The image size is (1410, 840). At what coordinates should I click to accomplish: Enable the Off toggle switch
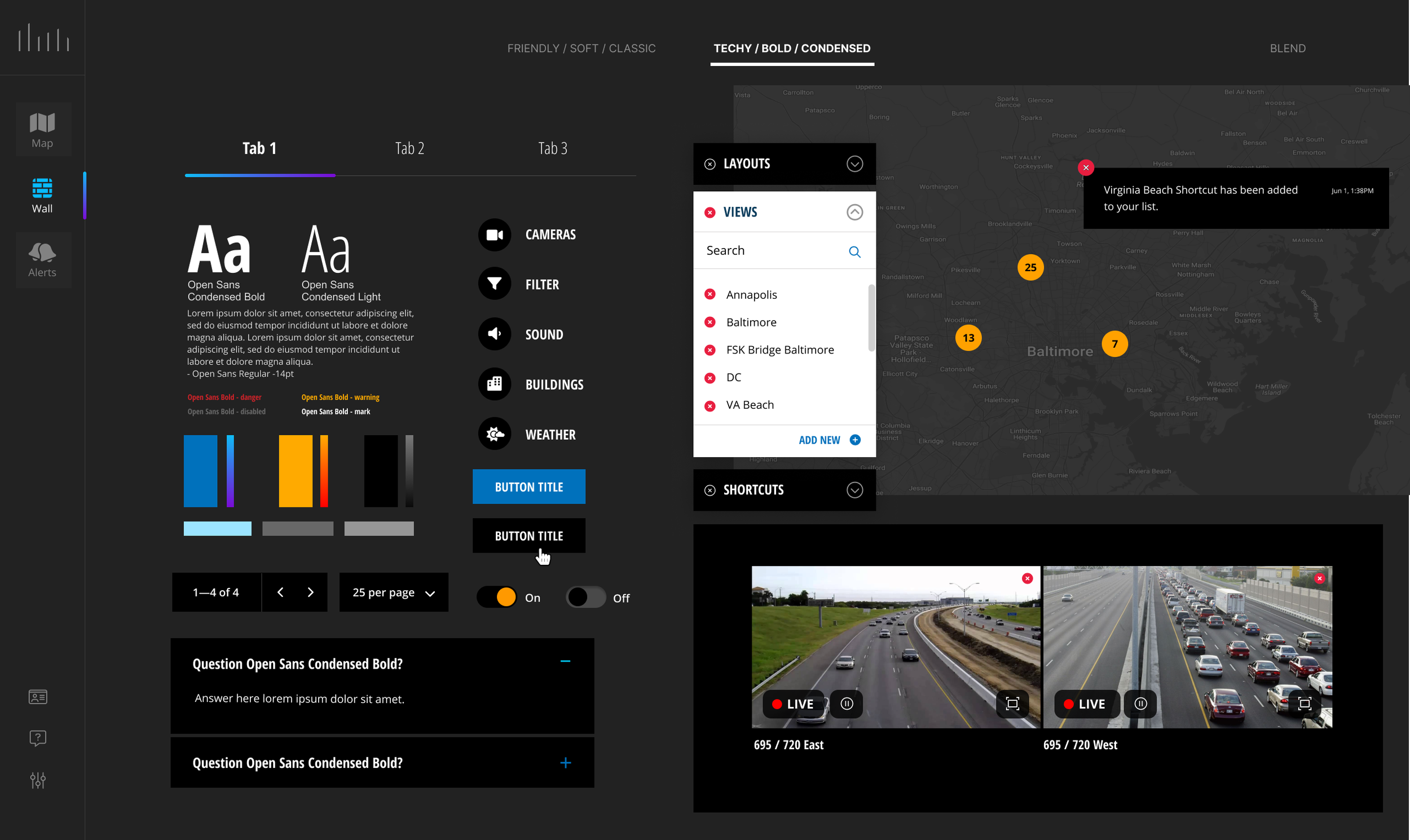pos(585,597)
